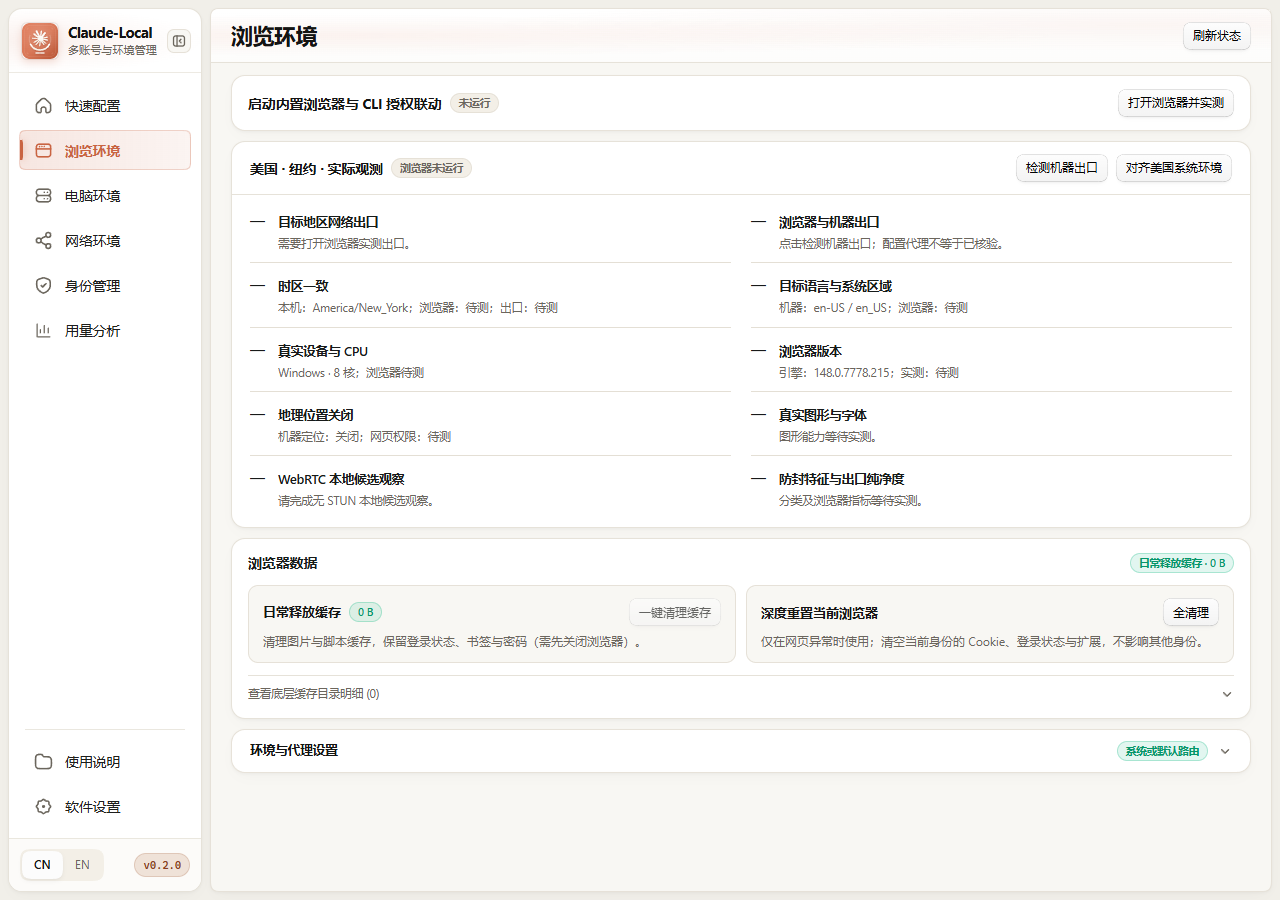
Task: Click the 一键清理缓存 button
Action: [x=675, y=612]
